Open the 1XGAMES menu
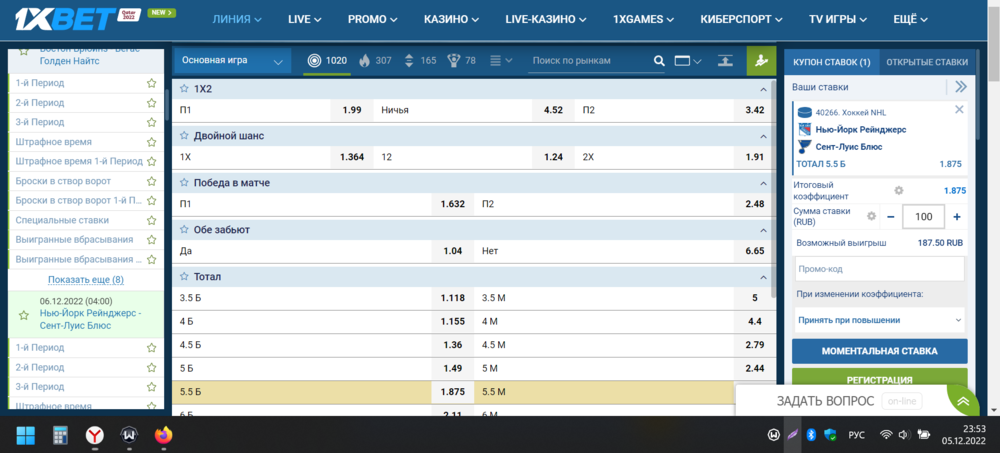The height and width of the screenshot is (453, 1000). pos(643,19)
